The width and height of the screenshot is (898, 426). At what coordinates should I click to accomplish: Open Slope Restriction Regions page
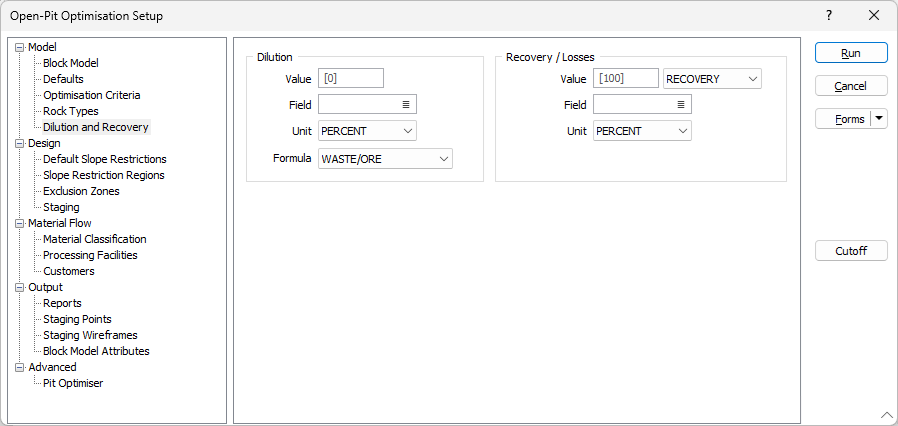(x=104, y=175)
